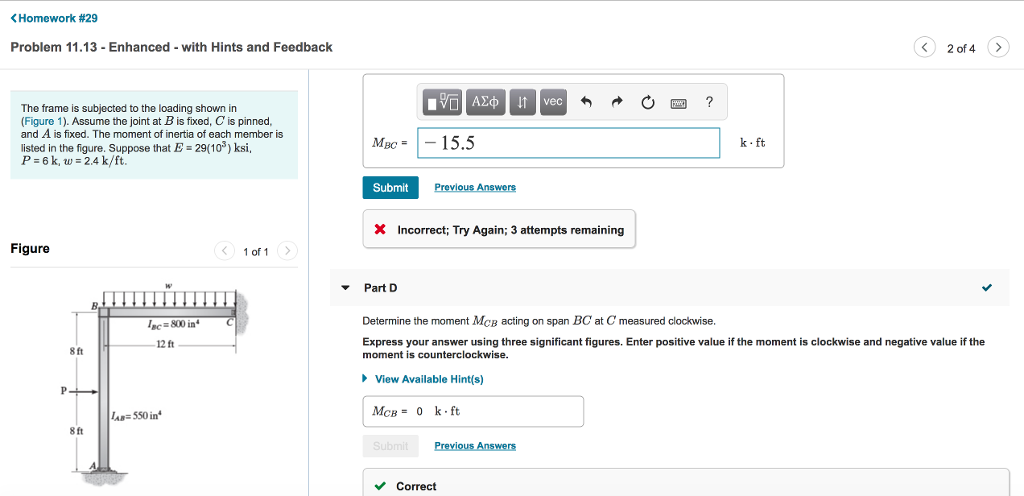Return to Homework #29 list
Viewport: 1024px width, 496px height.
pos(54,18)
